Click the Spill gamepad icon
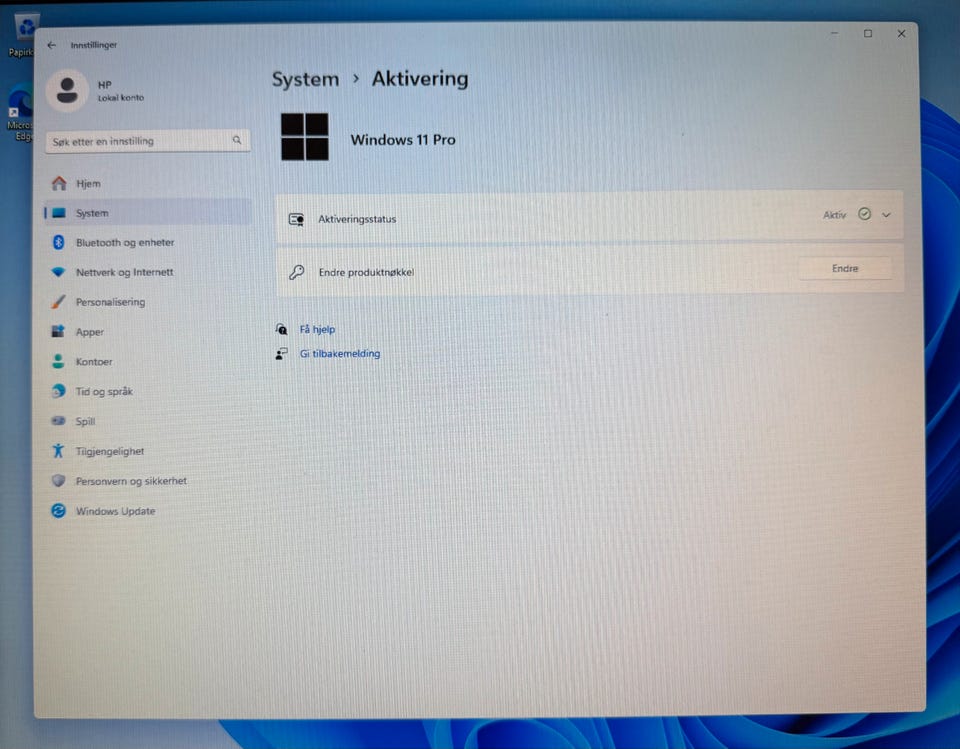 coord(58,421)
